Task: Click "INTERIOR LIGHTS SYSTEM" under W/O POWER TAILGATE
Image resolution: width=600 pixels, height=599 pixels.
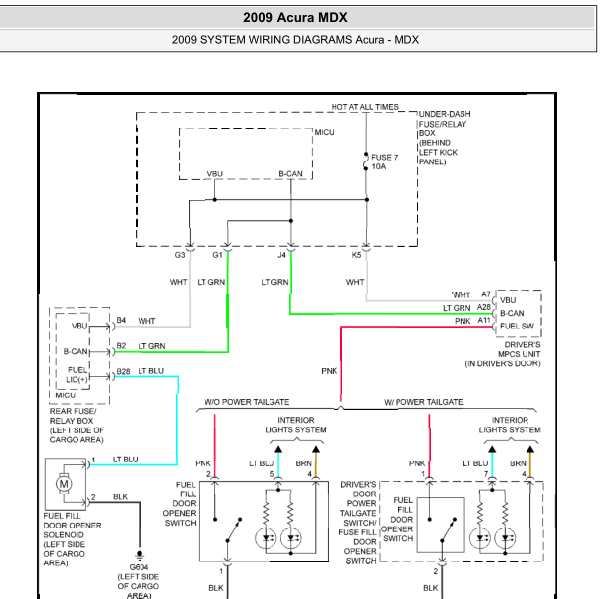Action: (296, 425)
